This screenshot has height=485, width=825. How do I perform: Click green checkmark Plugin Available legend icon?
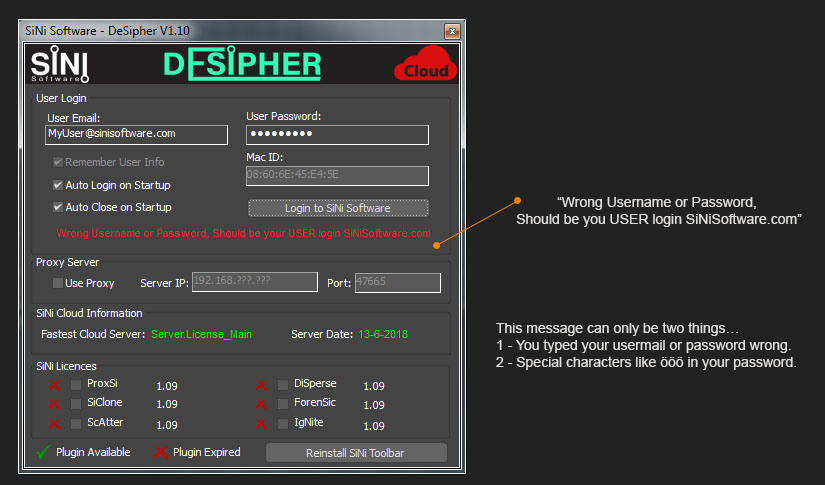click(x=44, y=452)
